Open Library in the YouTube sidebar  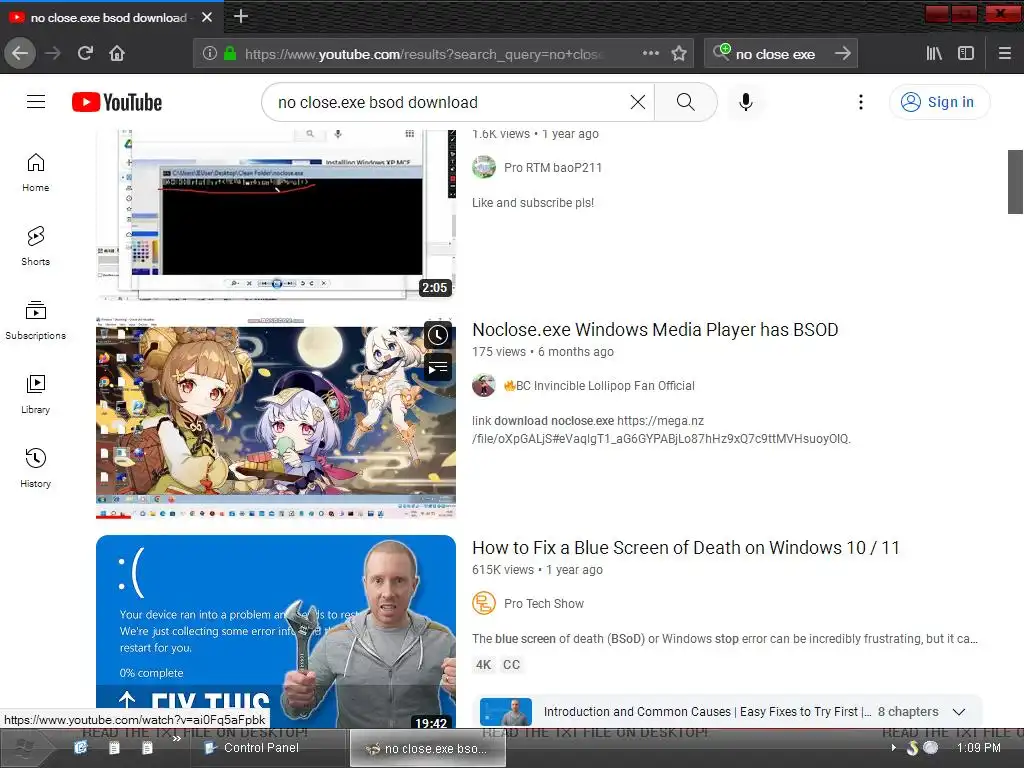point(35,394)
